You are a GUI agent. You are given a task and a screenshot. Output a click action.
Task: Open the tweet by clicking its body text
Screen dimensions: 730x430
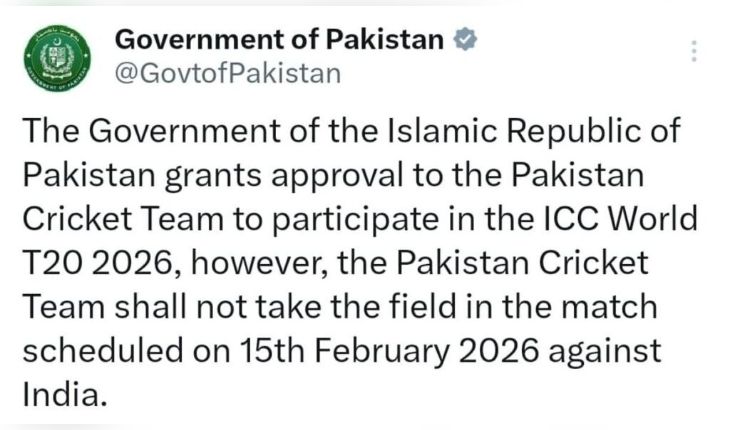(350, 262)
